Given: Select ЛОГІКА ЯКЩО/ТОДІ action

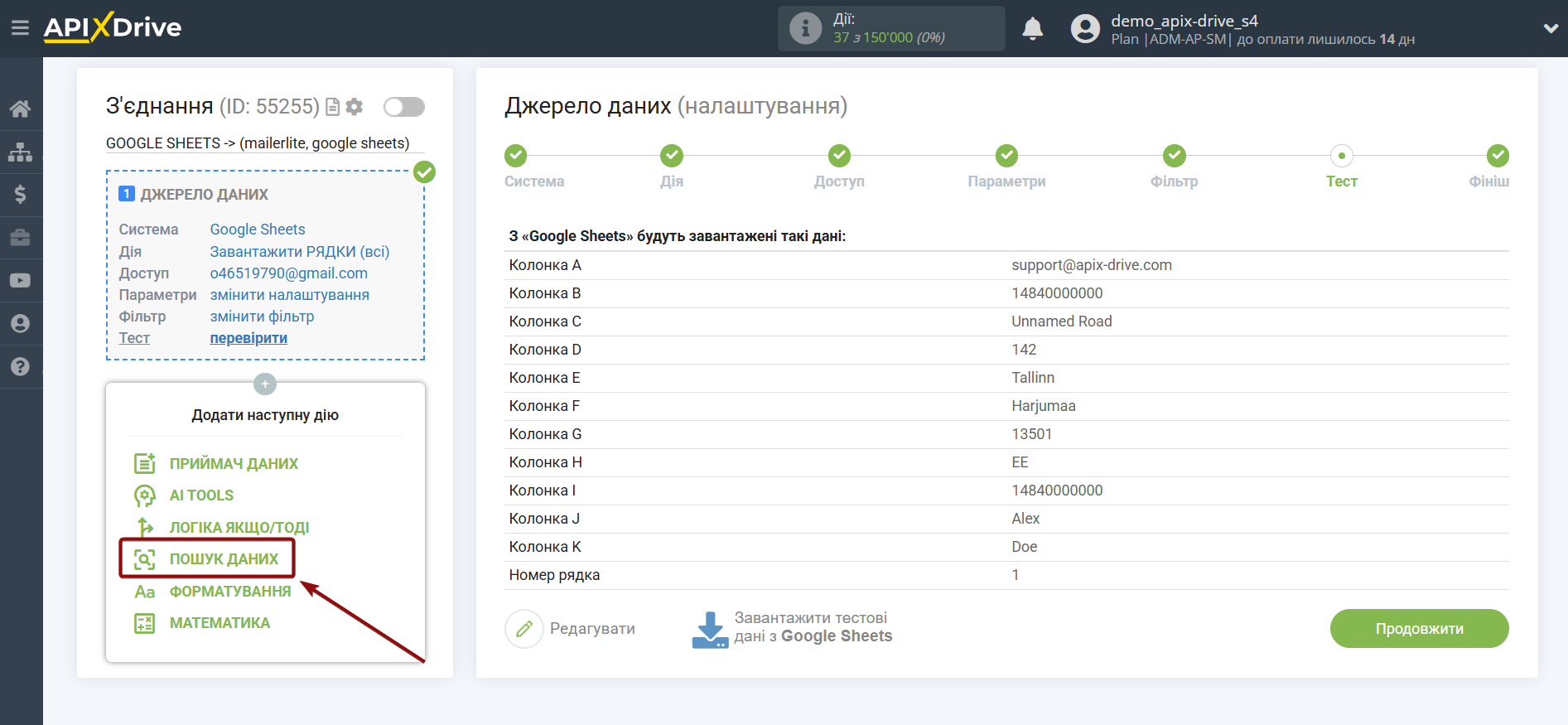Looking at the screenshot, I should pyautogui.click(x=239, y=528).
